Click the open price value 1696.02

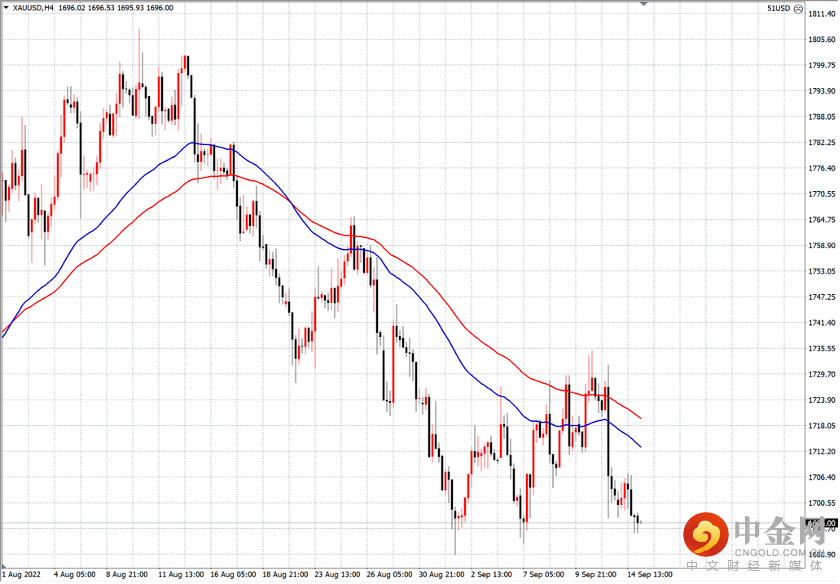(71, 8)
